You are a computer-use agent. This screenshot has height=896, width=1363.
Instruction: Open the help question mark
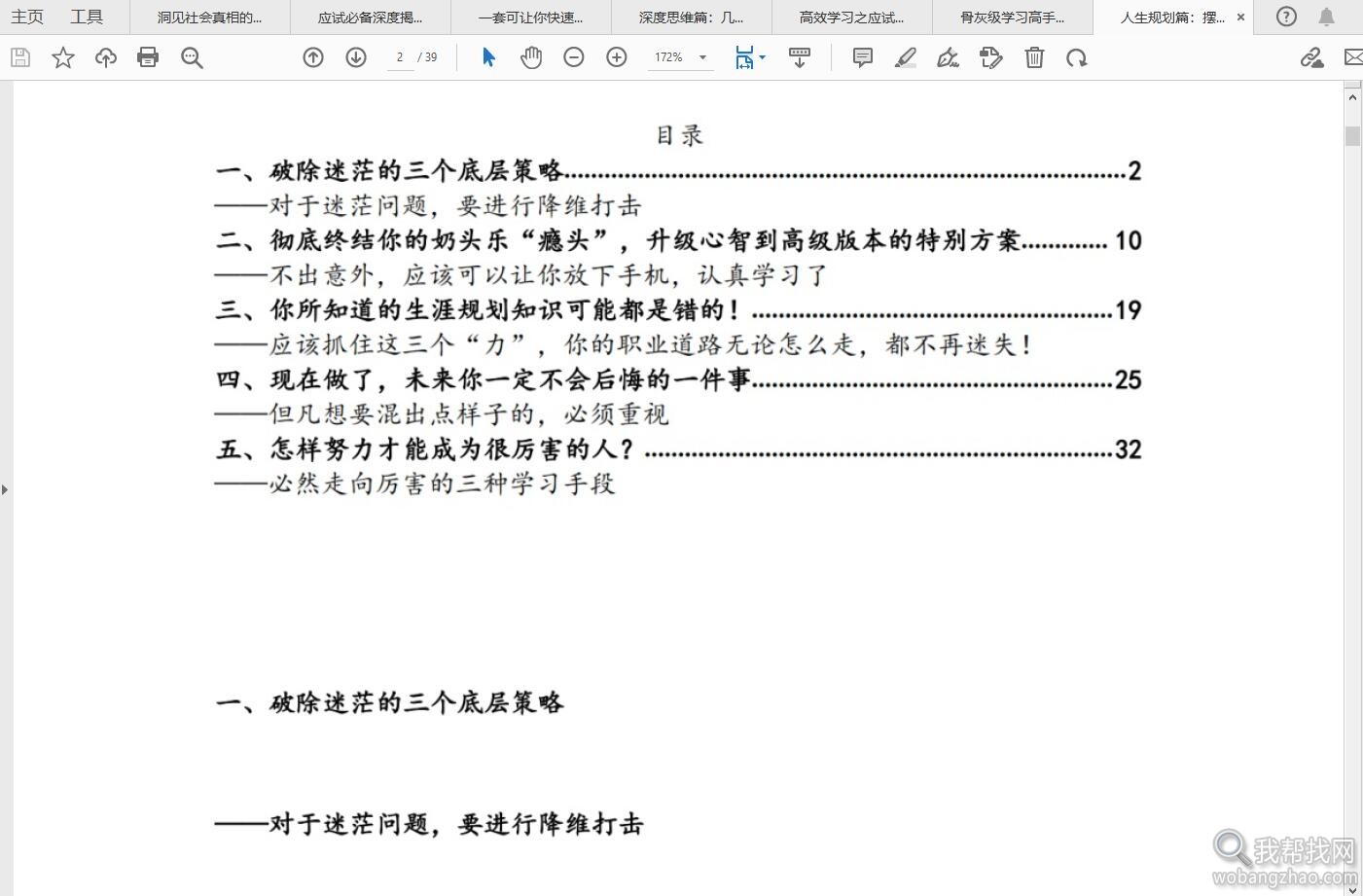[1286, 17]
